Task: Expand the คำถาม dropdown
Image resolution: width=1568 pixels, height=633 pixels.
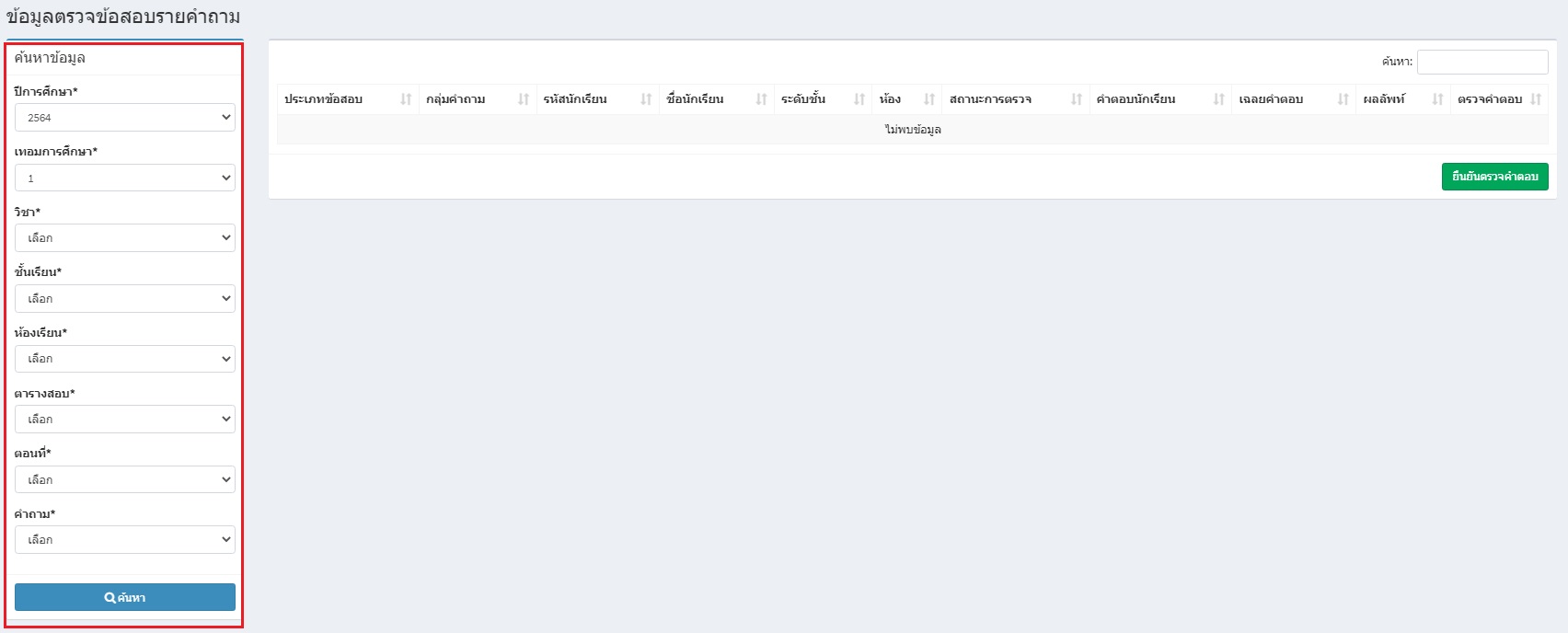Action: click(125, 540)
